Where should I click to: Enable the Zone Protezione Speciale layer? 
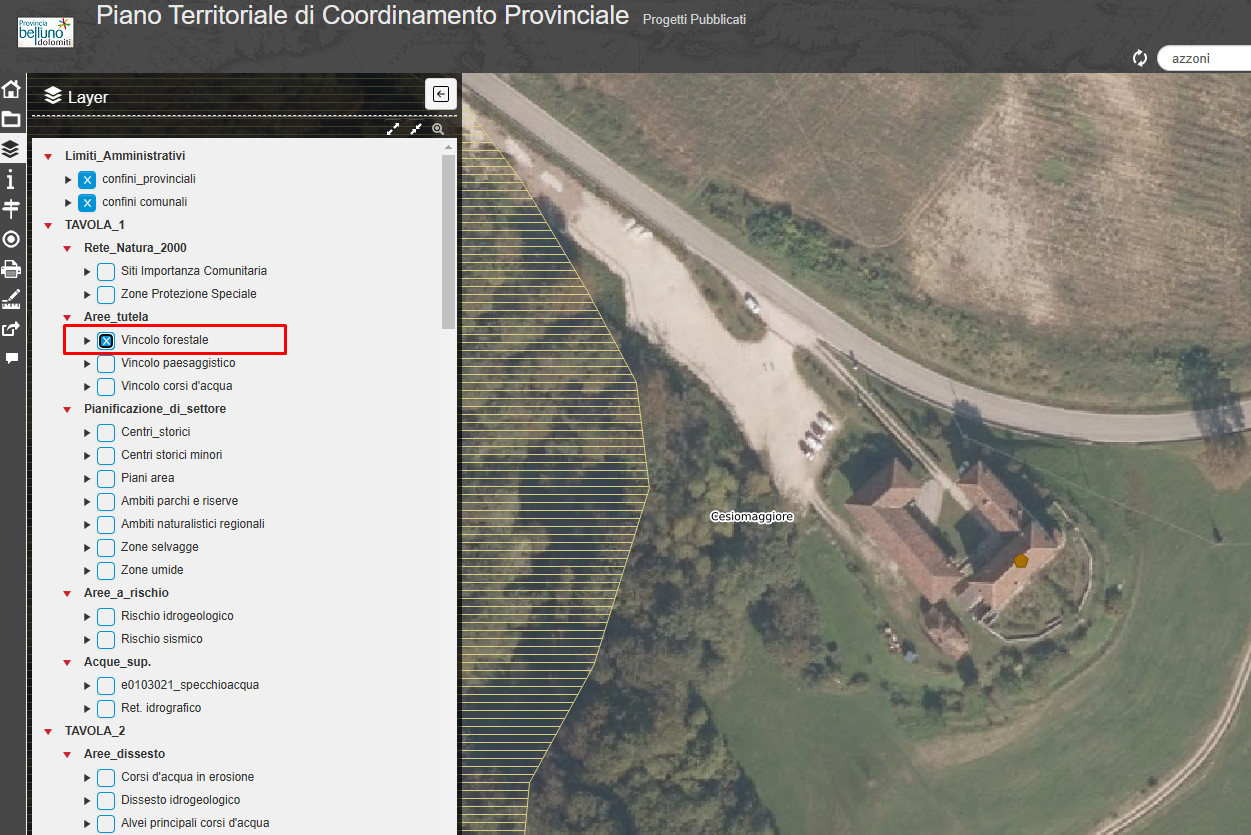(106, 295)
